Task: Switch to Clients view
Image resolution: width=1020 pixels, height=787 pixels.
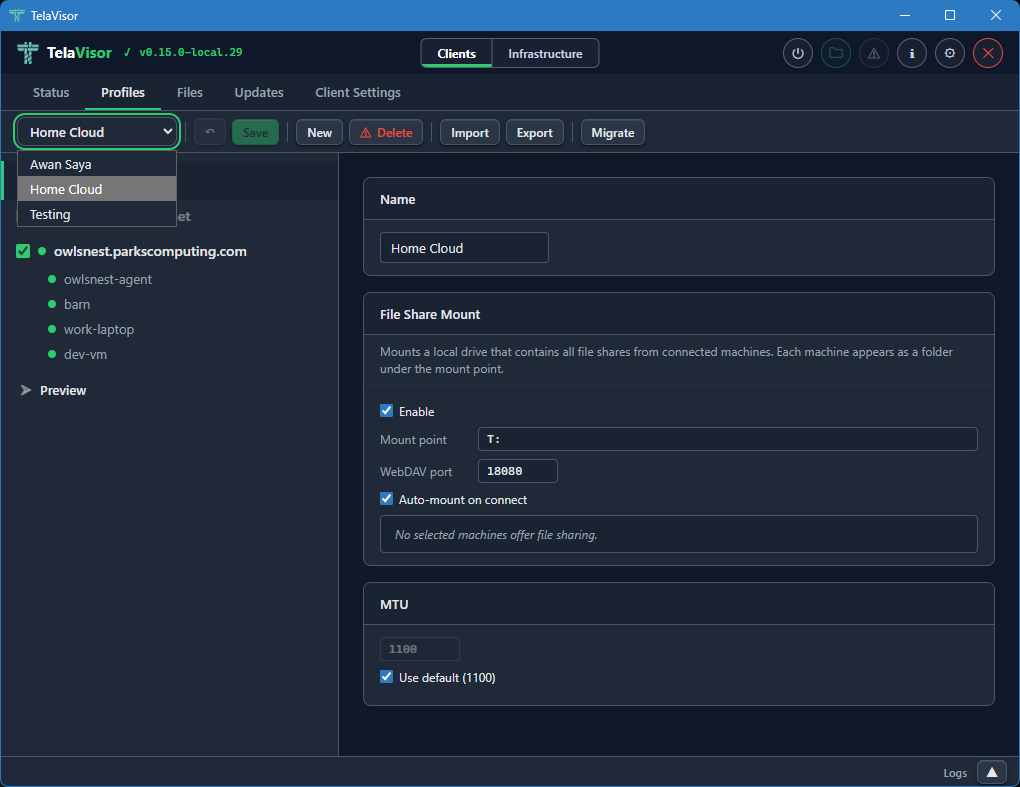Action: pyautogui.click(x=456, y=53)
